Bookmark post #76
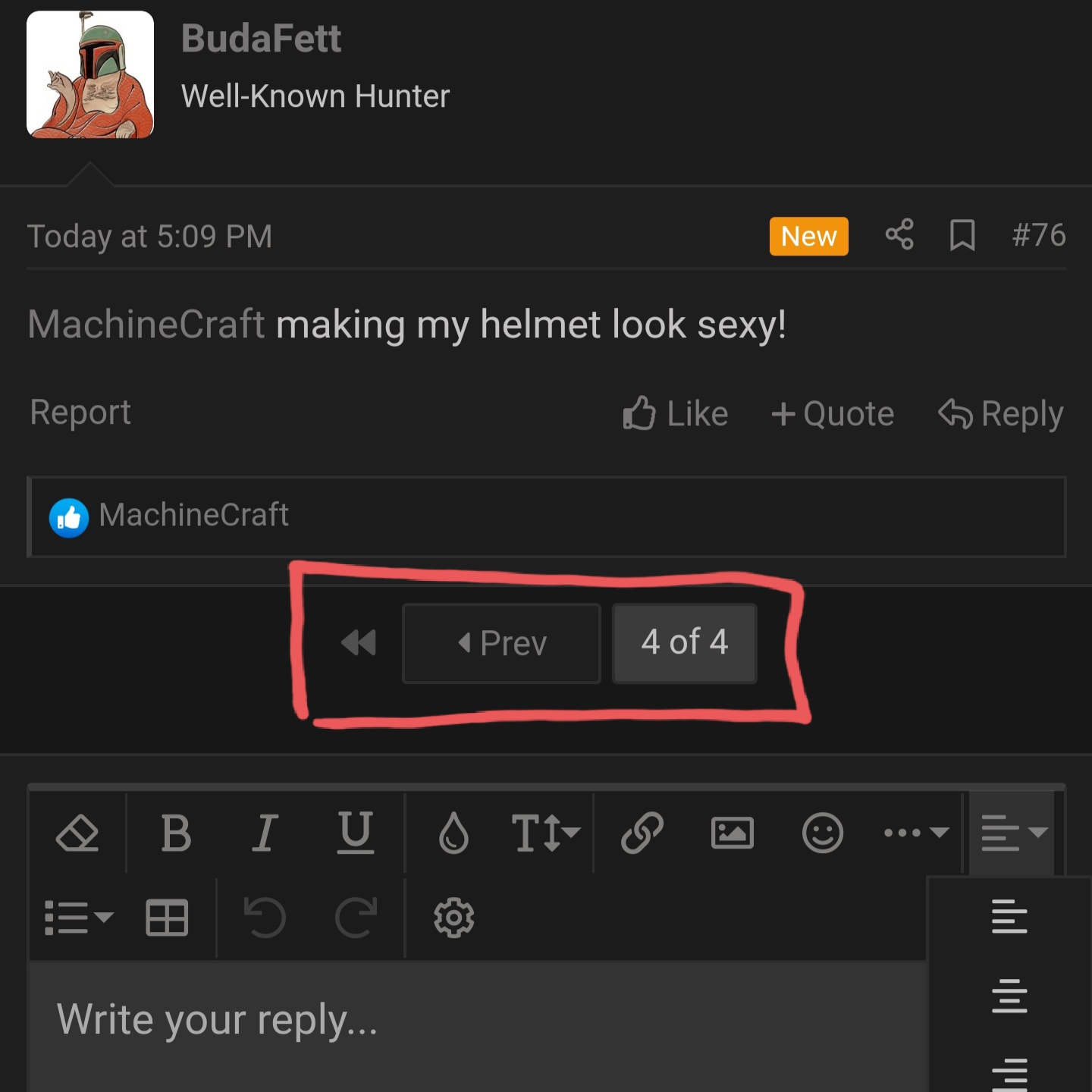The height and width of the screenshot is (1092, 1092). coord(962,235)
